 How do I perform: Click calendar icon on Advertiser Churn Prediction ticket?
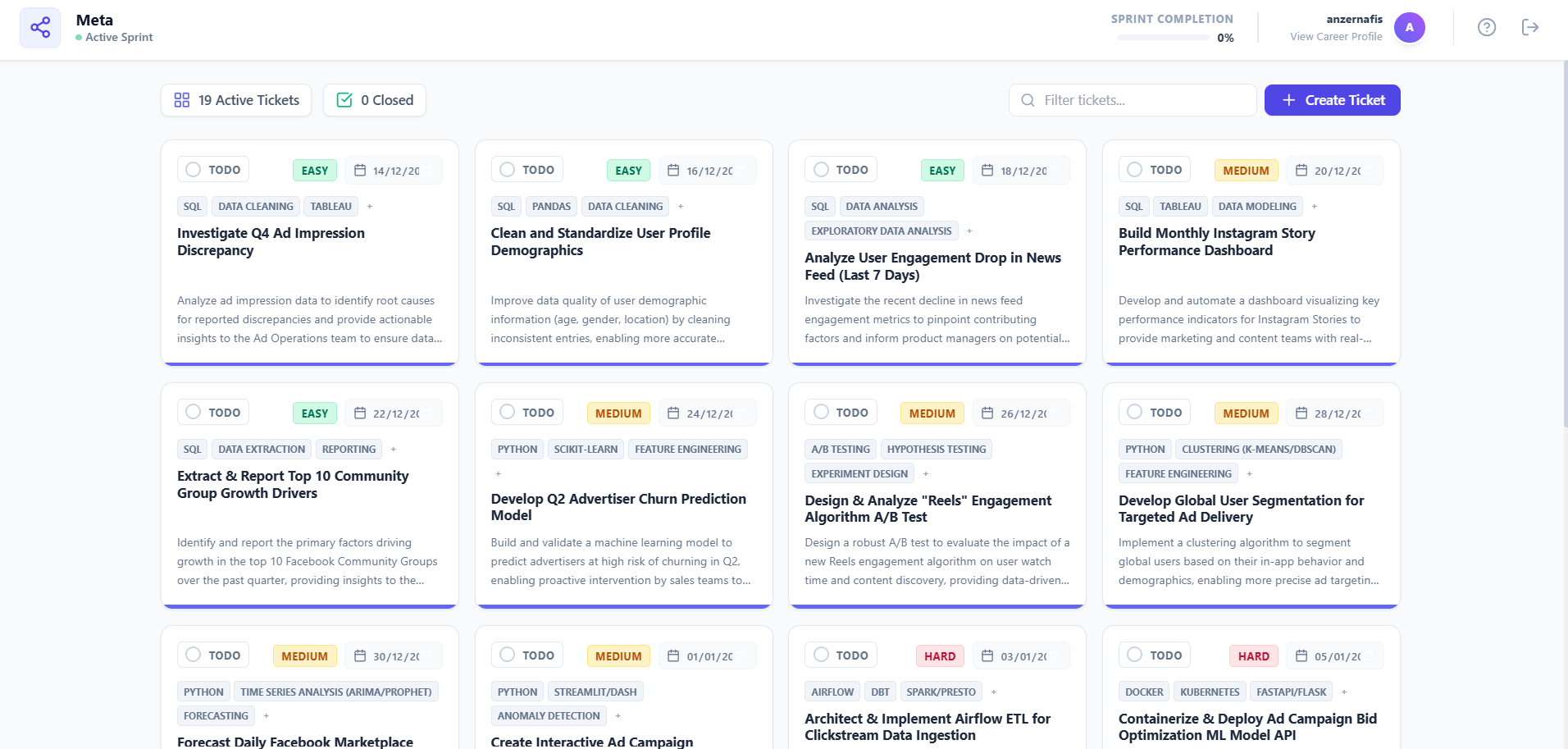(x=673, y=413)
